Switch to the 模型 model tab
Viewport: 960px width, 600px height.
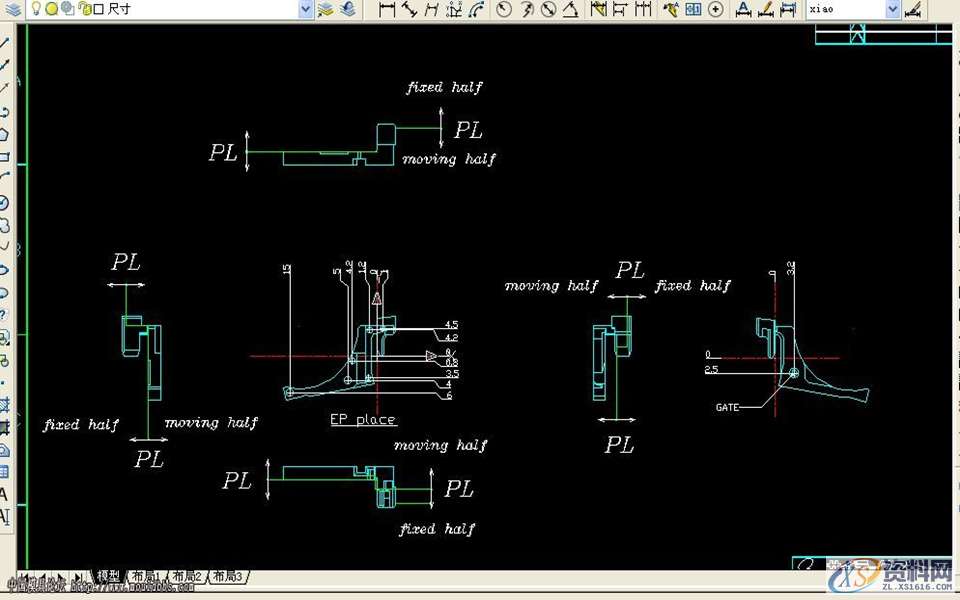coord(108,577)
